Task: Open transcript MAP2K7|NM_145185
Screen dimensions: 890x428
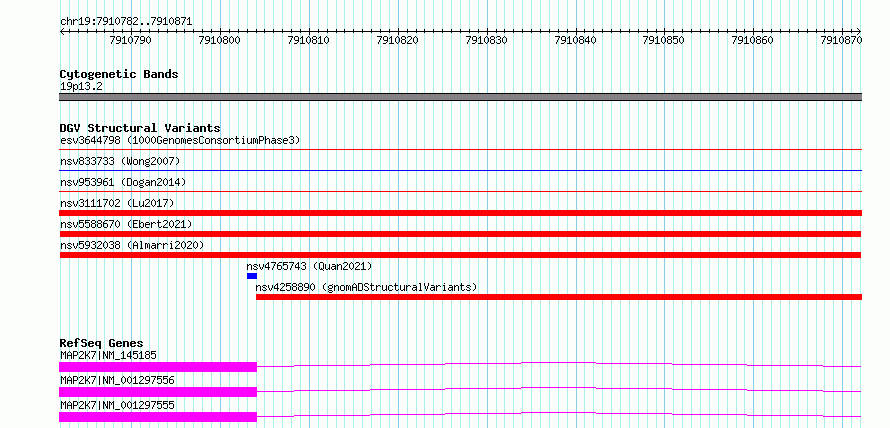Action: pos(108,356)
